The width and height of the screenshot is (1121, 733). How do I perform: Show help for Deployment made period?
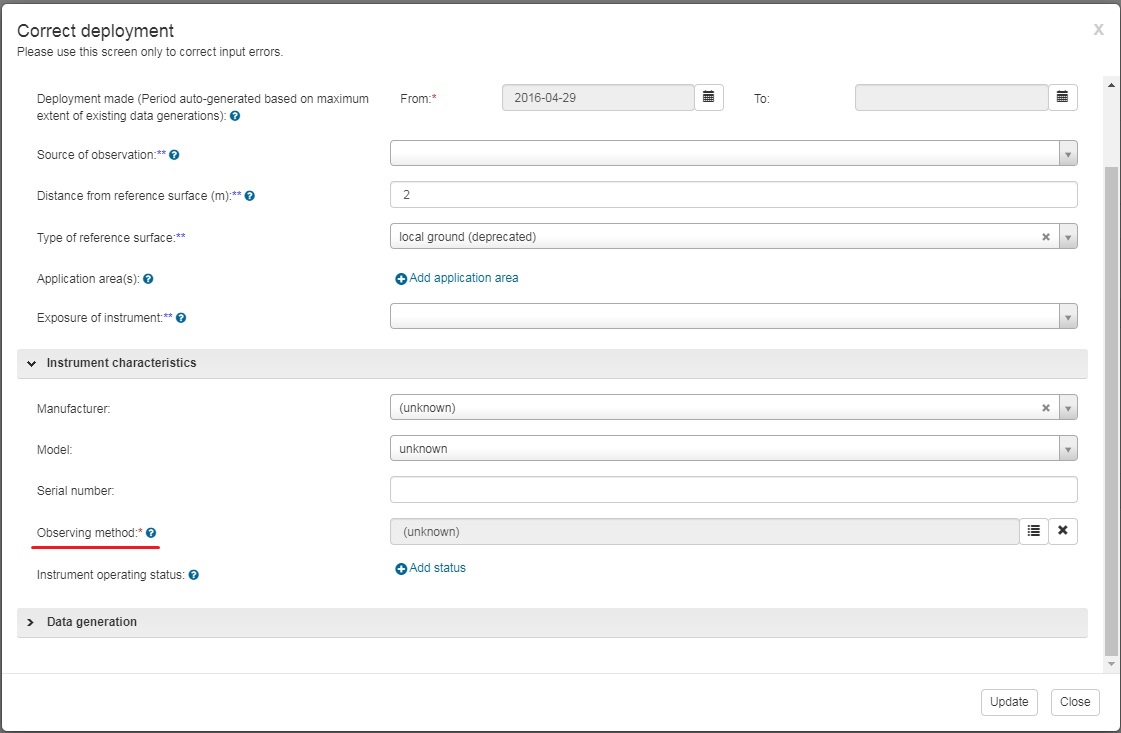[x=235, y=116]
